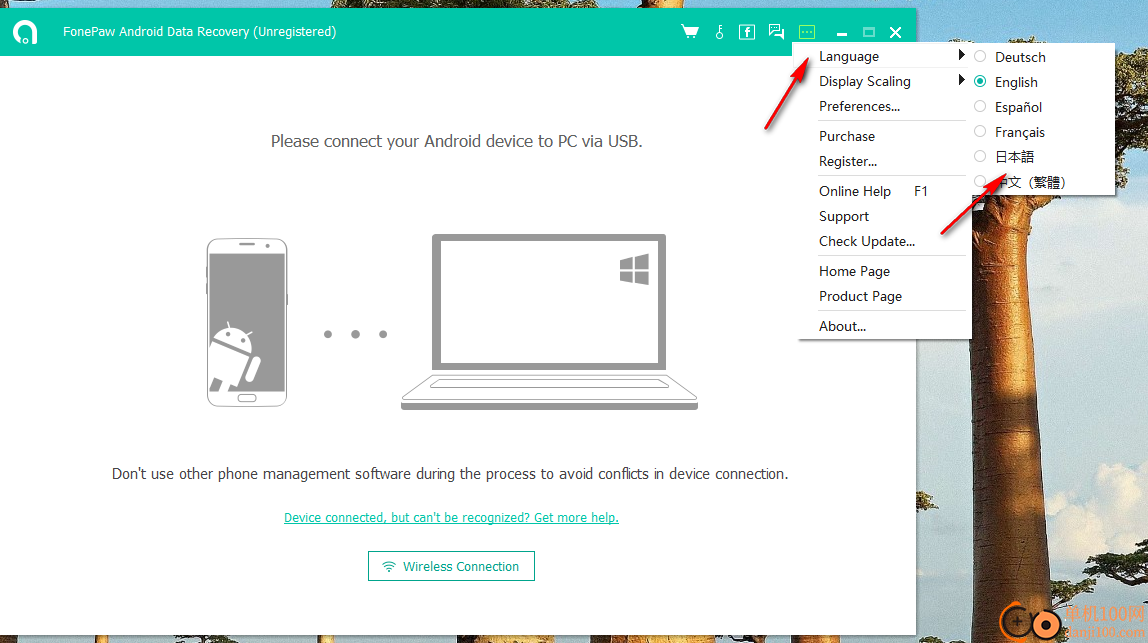
Task: Select the Japanese 日本語 radio button
Action: pos(980,156)
